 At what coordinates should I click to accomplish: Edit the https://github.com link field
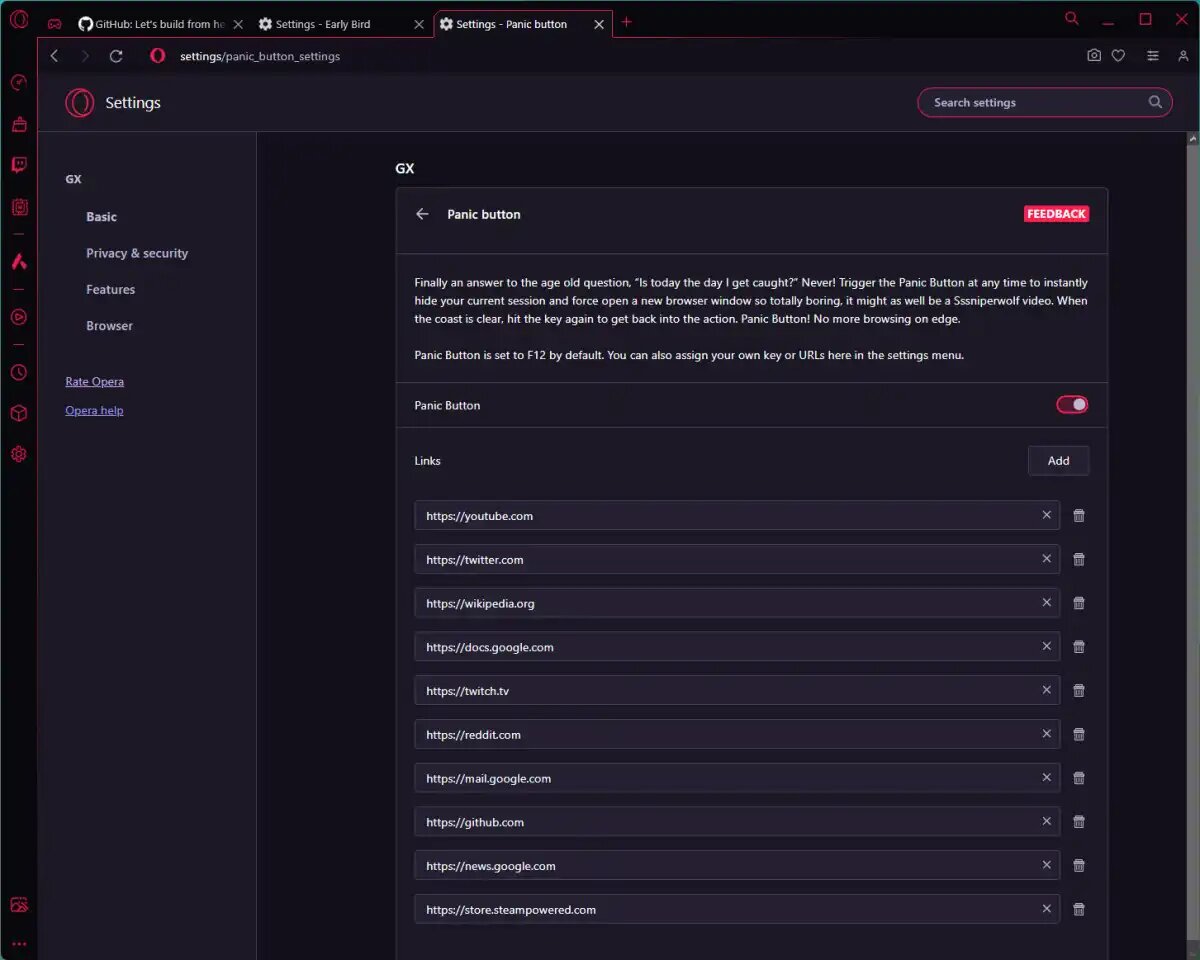tap(737, 822)
